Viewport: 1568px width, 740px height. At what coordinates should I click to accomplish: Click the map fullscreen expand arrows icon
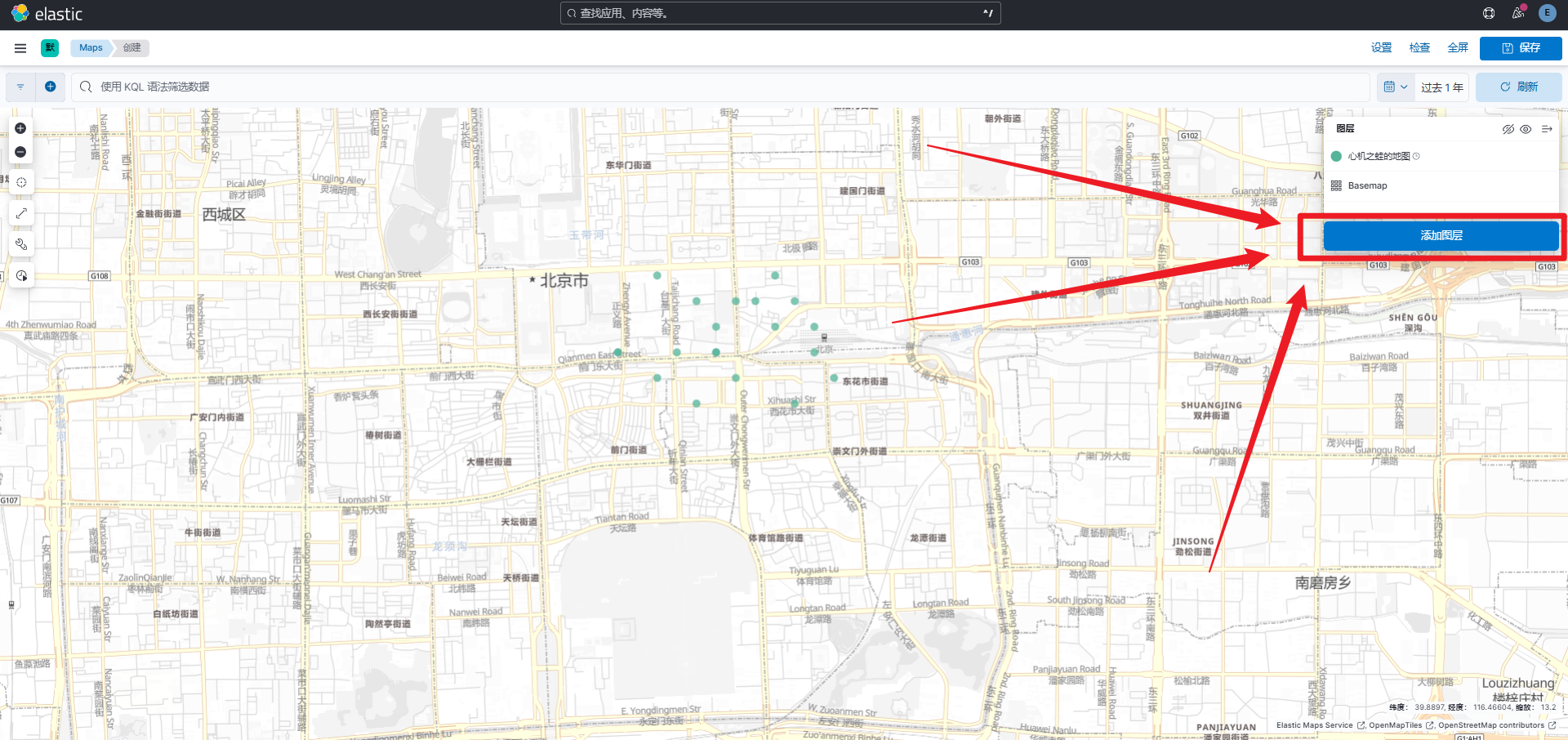pos(21,213)
